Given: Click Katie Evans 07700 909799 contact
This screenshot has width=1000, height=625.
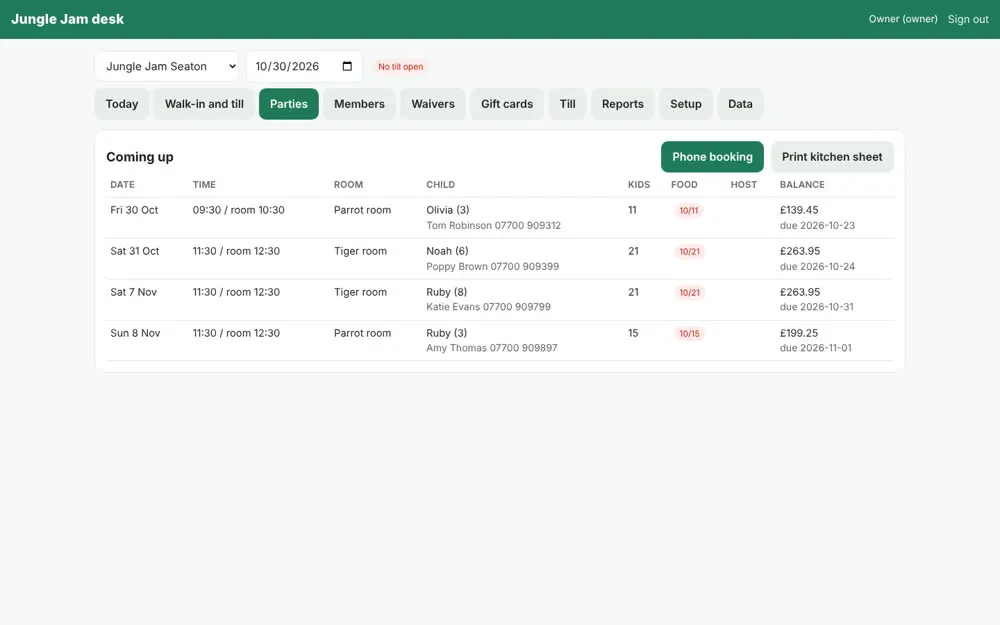Looking at the screenshot, I should [x=489, y=307].
